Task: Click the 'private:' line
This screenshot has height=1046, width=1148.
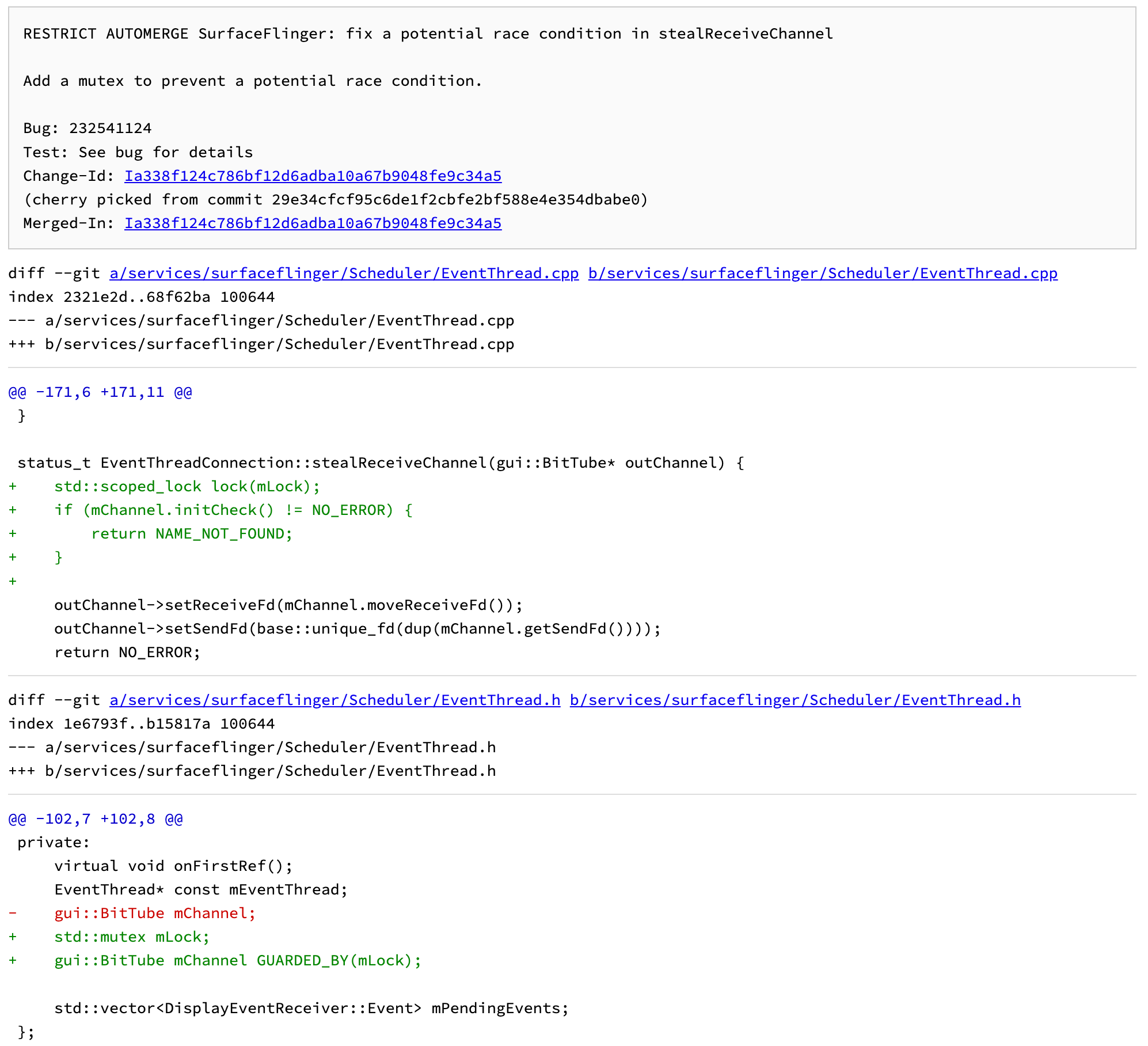Action: click(x=54, y=842)
